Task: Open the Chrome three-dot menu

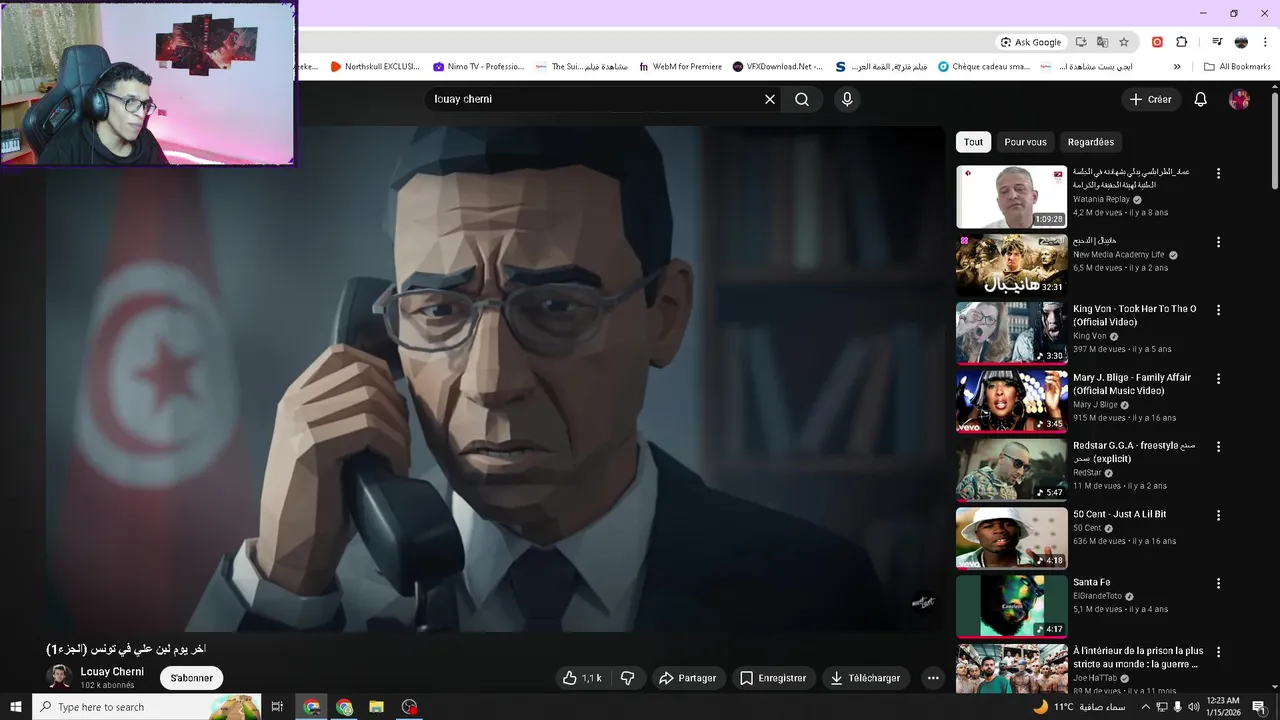Action: [1265, 42]
